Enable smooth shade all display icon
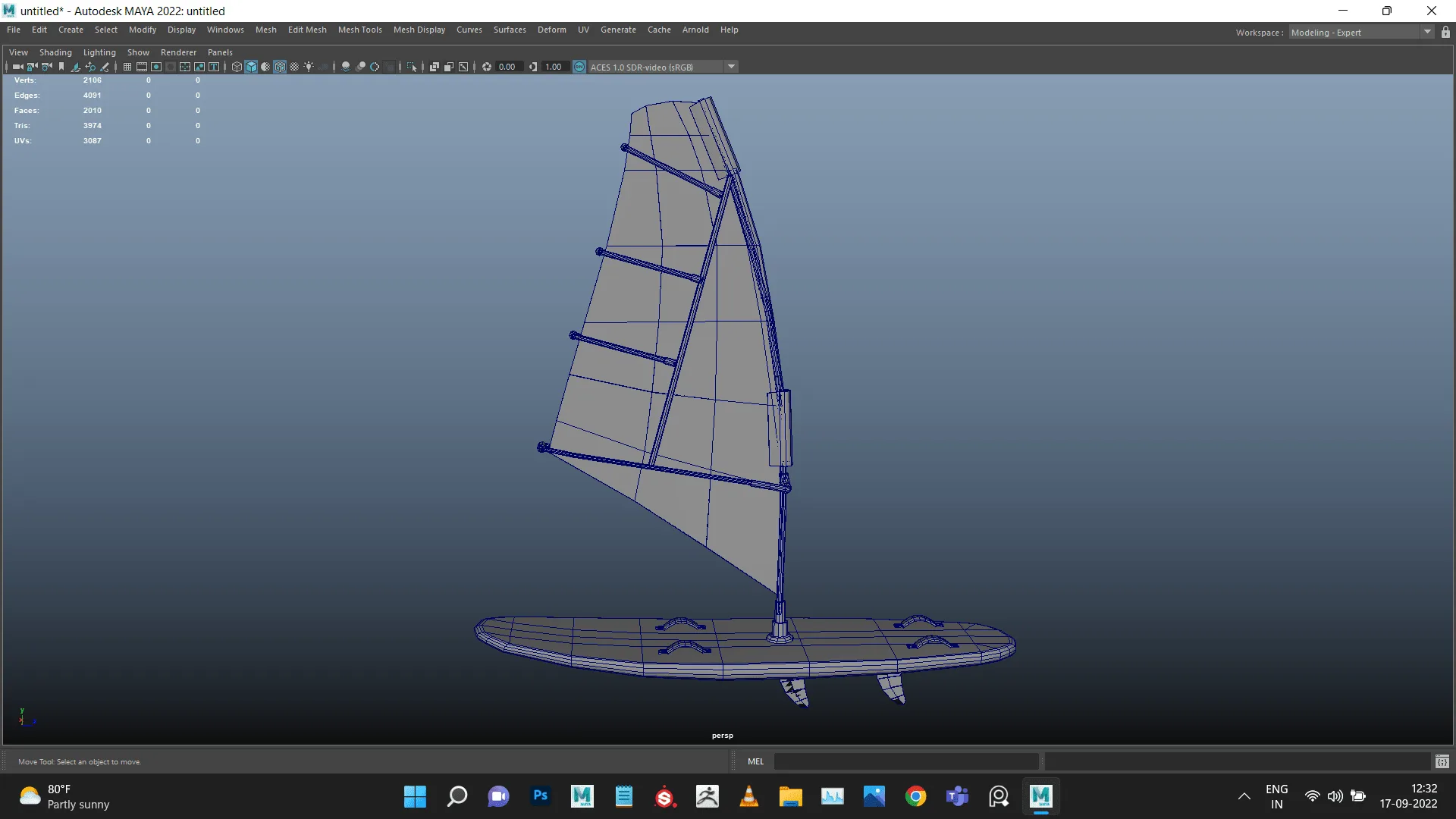Image resolution: width=1456 pixels, height=819 pixels. (x=251, y=67)
